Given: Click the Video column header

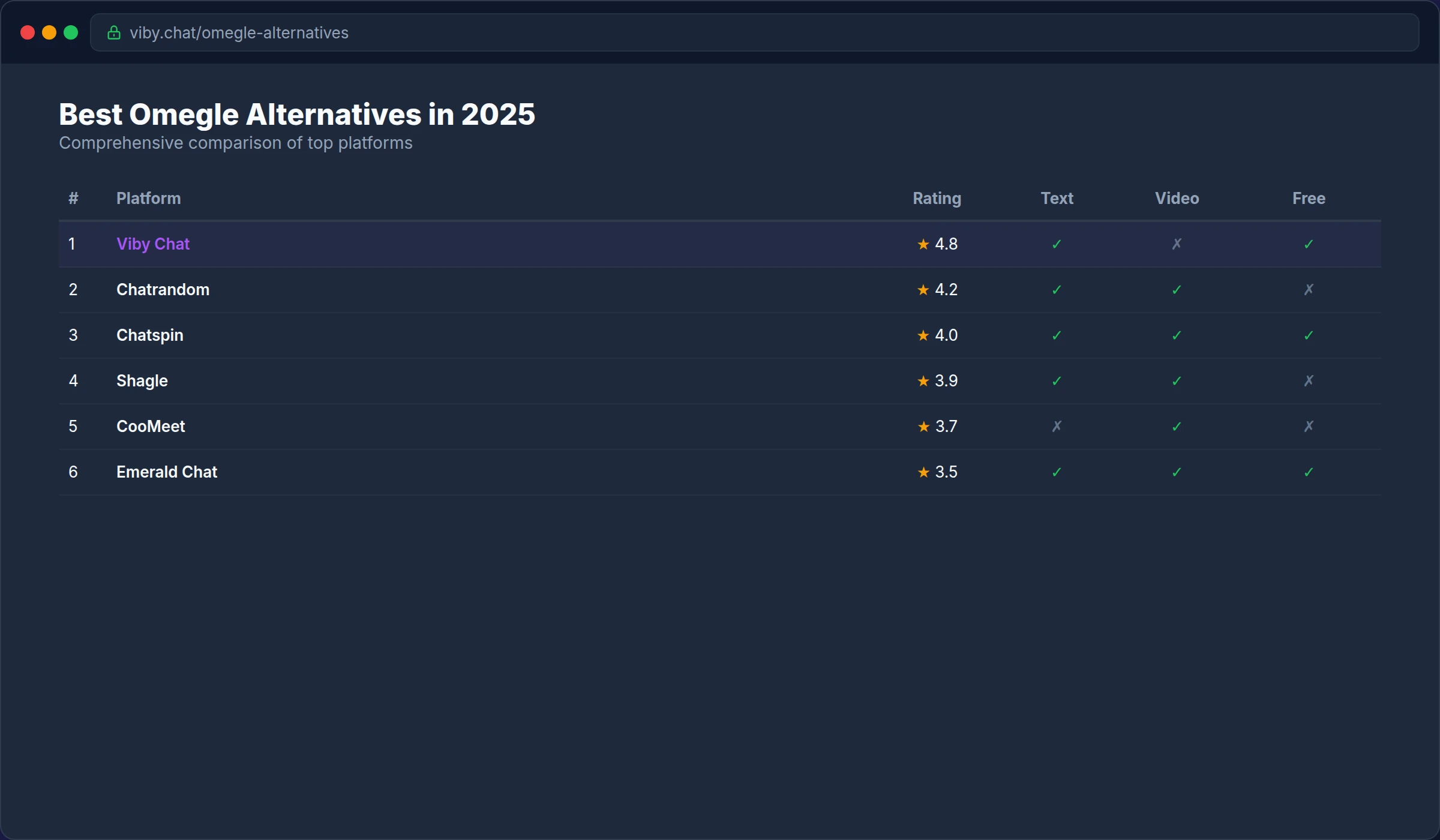Looking at the screenshot, I should pos(1177,199).
